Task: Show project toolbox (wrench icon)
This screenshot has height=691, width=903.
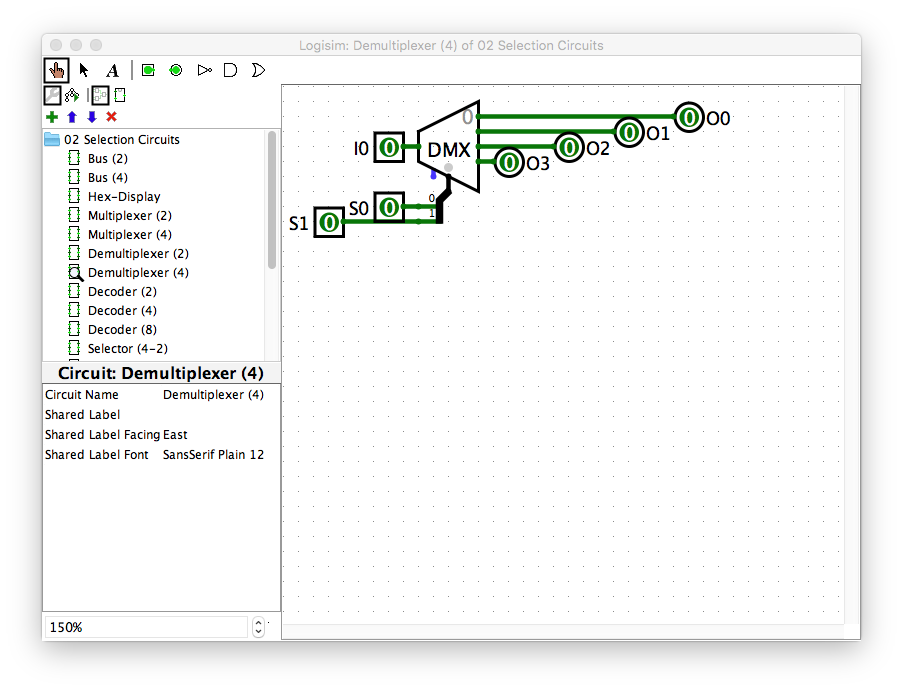Action: pyautogui.click(x=52, y=95)
